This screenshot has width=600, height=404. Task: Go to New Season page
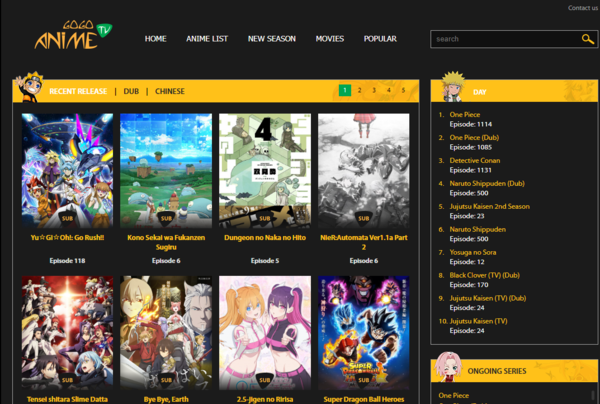272,39
